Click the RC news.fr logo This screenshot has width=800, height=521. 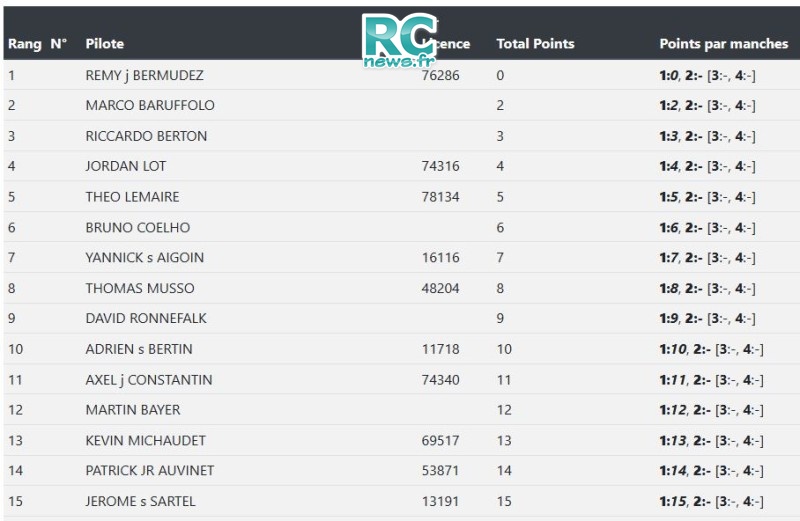click(x=399, y=41)
